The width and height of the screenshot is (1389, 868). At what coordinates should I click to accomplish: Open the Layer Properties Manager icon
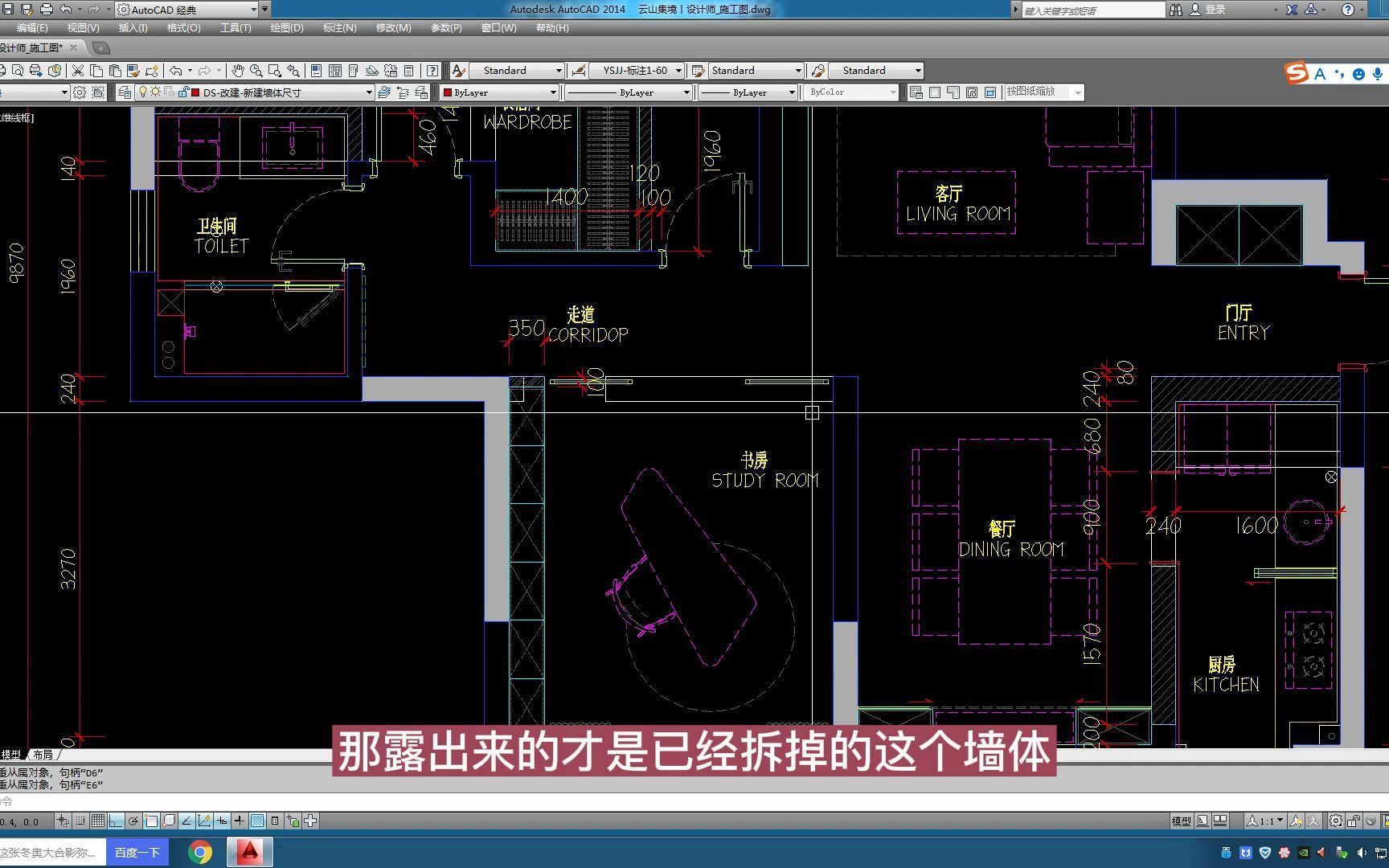(125, 92)
